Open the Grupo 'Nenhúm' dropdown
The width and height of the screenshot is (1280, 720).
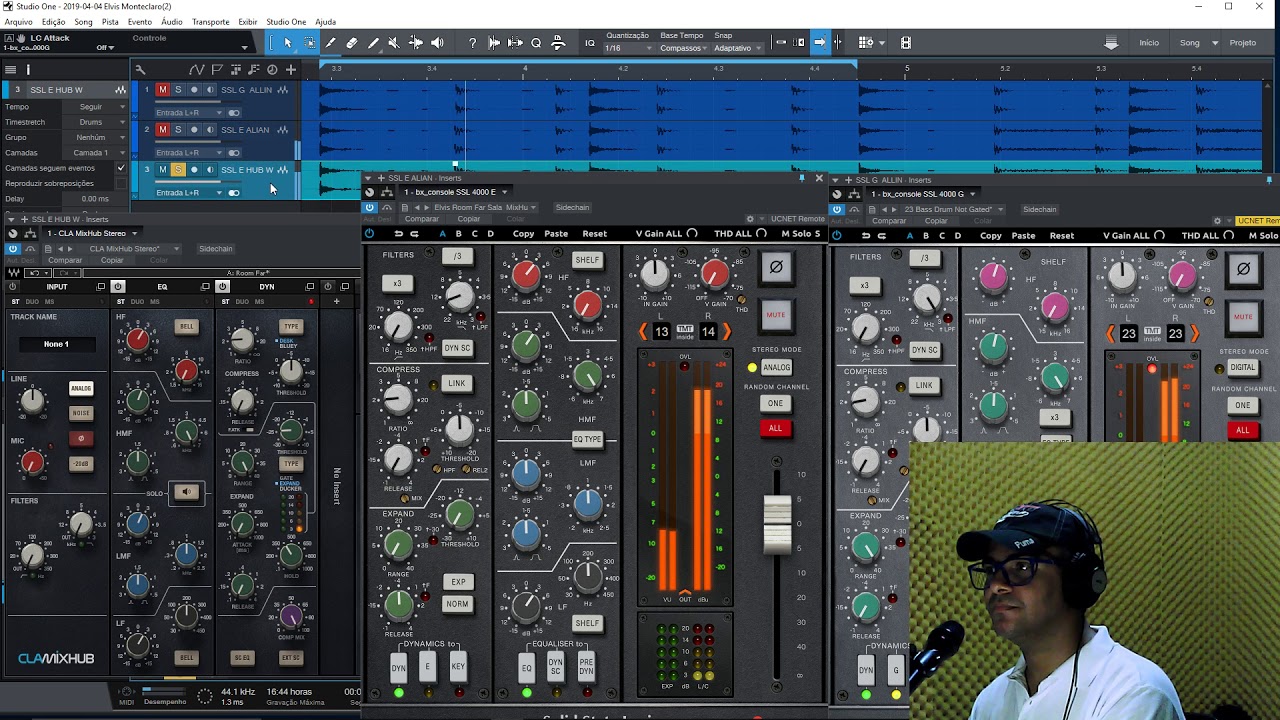tap(97, 137)
